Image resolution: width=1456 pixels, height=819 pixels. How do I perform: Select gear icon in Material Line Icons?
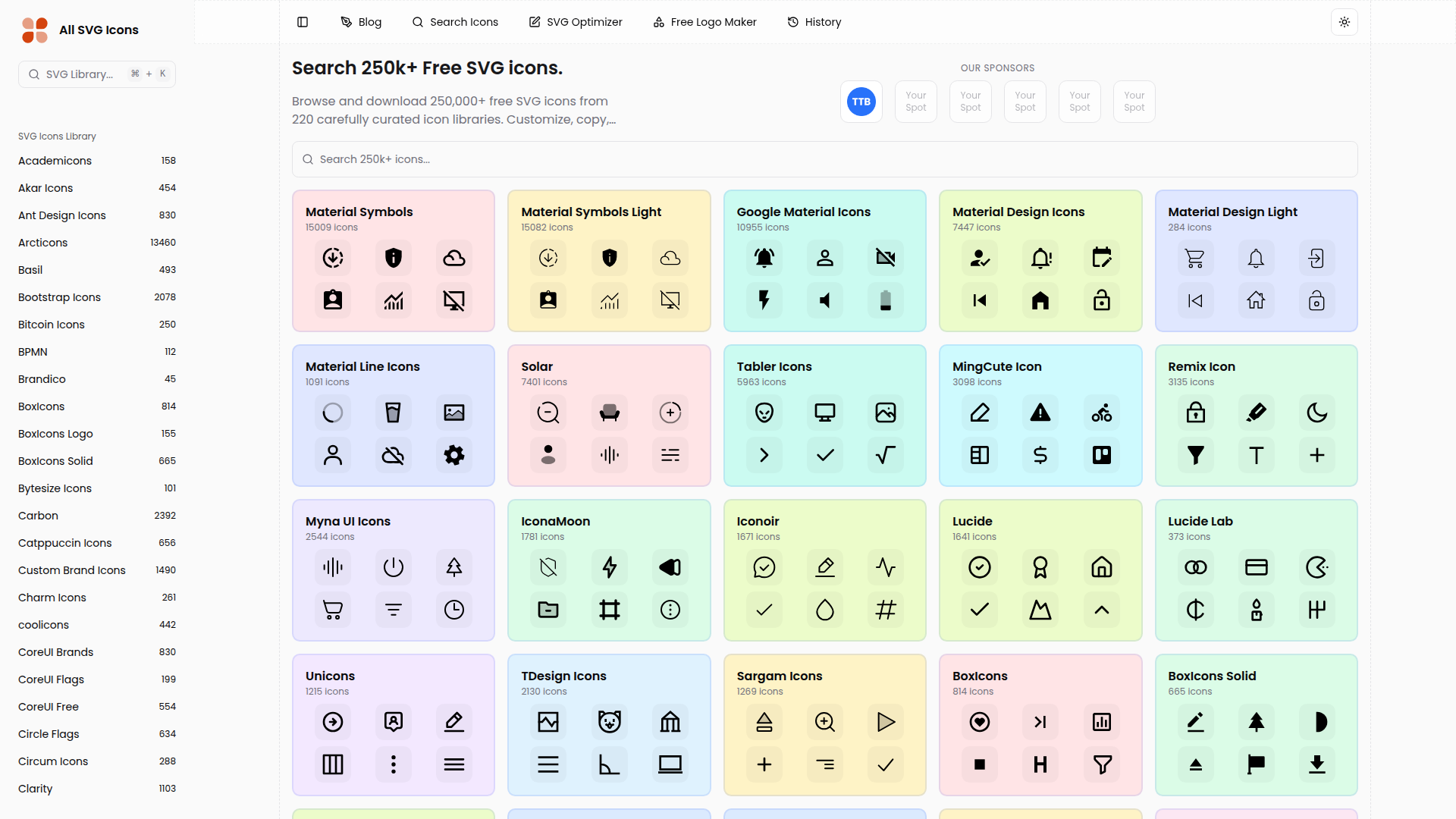[x=454, y=455]
